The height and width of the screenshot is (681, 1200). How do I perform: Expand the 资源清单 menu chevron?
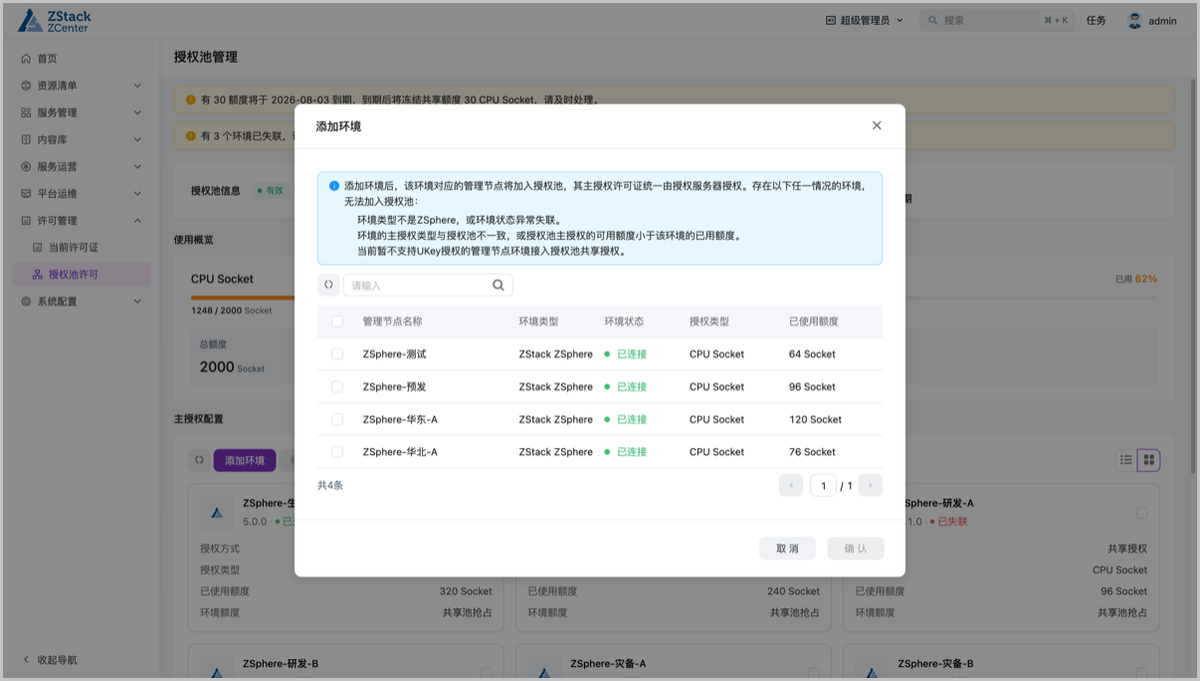pyautogui.click(x=137, y=86)
